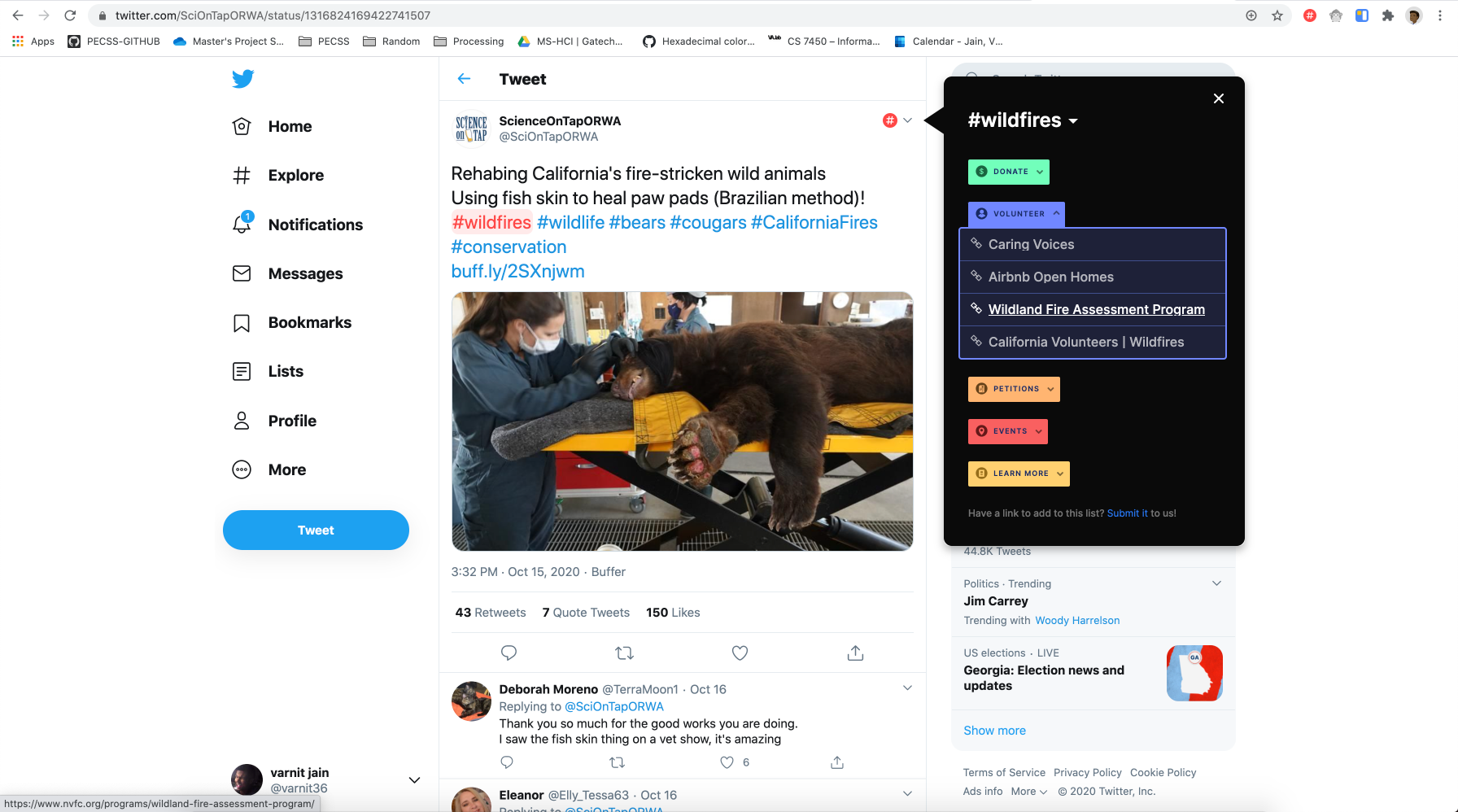Image resolution: width=1458 pixels, height=812 pixels.
Task: Reply to the main tweet
Action: (509, 653)
